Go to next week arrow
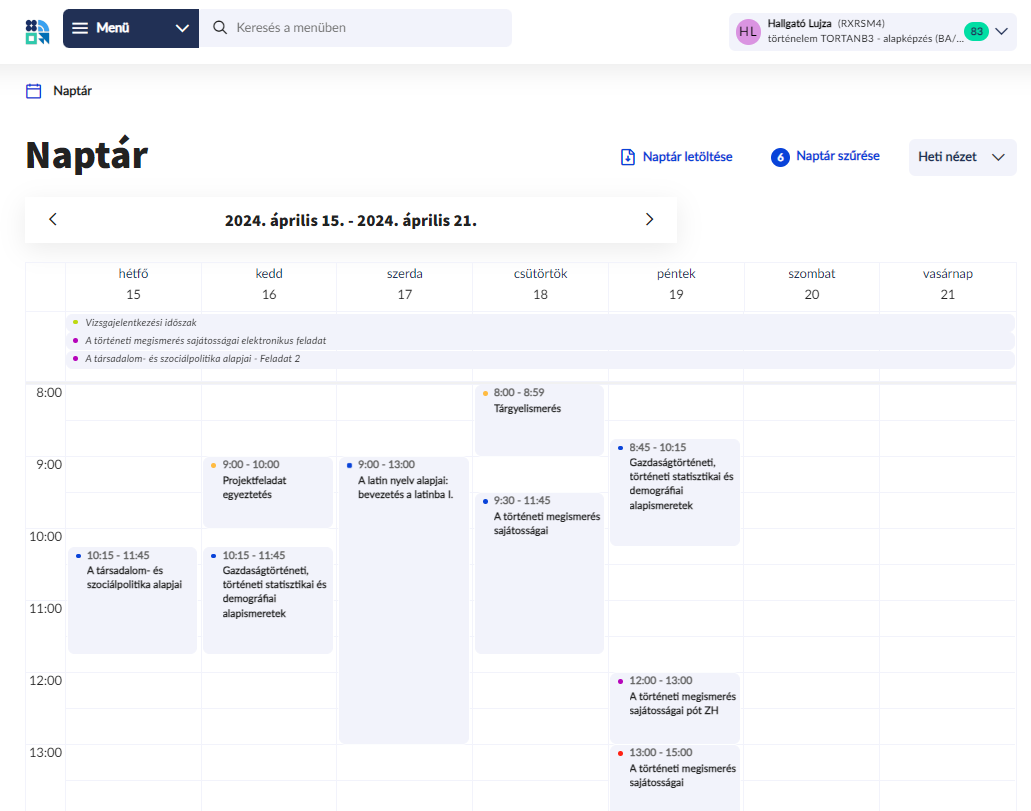Image resolution: width=1031 pixels, height=811 pixels. click(x=649, y=220)
